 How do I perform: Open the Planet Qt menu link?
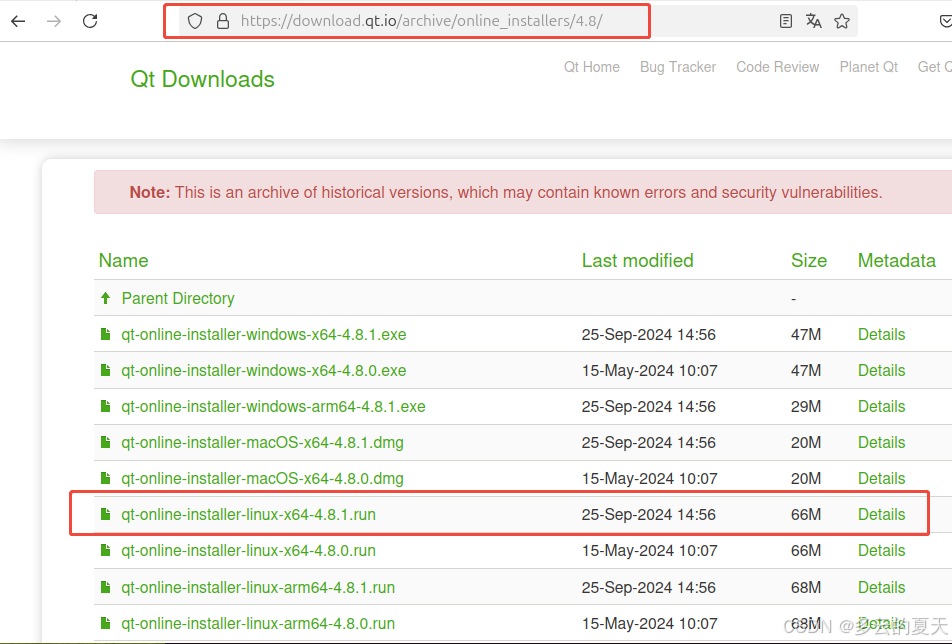(x=868, y=67)
